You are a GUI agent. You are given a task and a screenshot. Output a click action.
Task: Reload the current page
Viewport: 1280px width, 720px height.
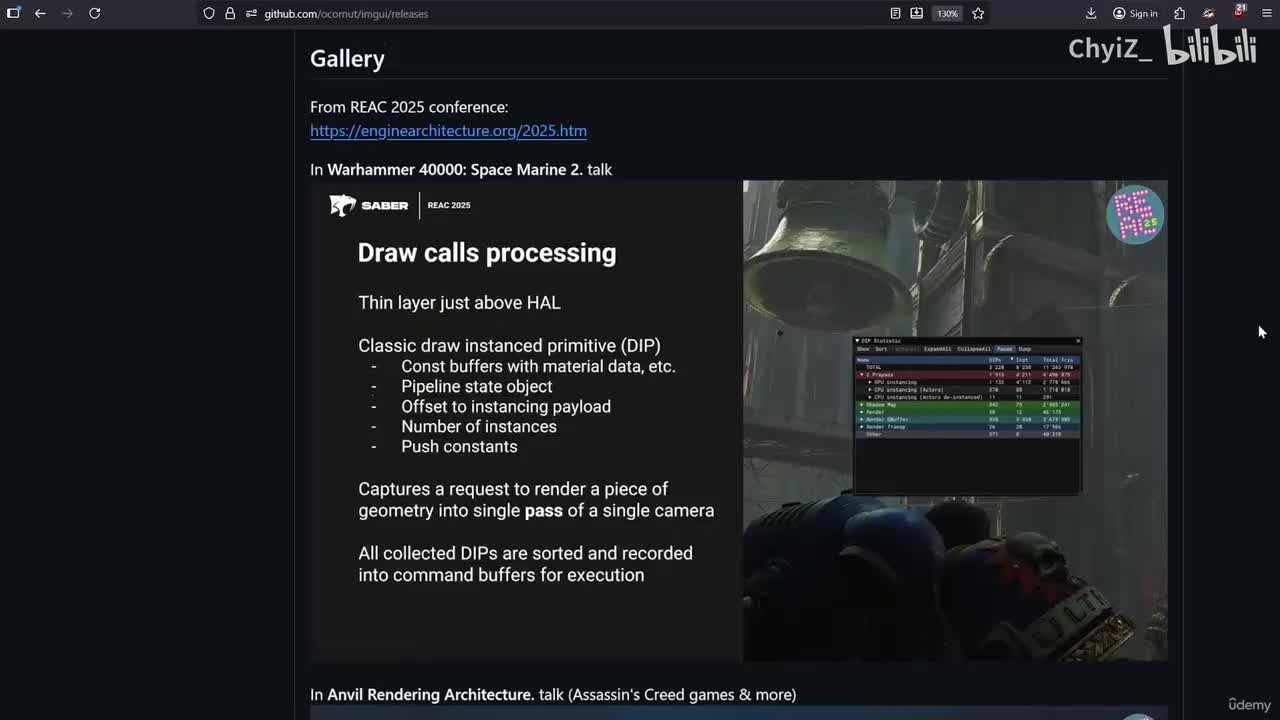tap(94, 13)
